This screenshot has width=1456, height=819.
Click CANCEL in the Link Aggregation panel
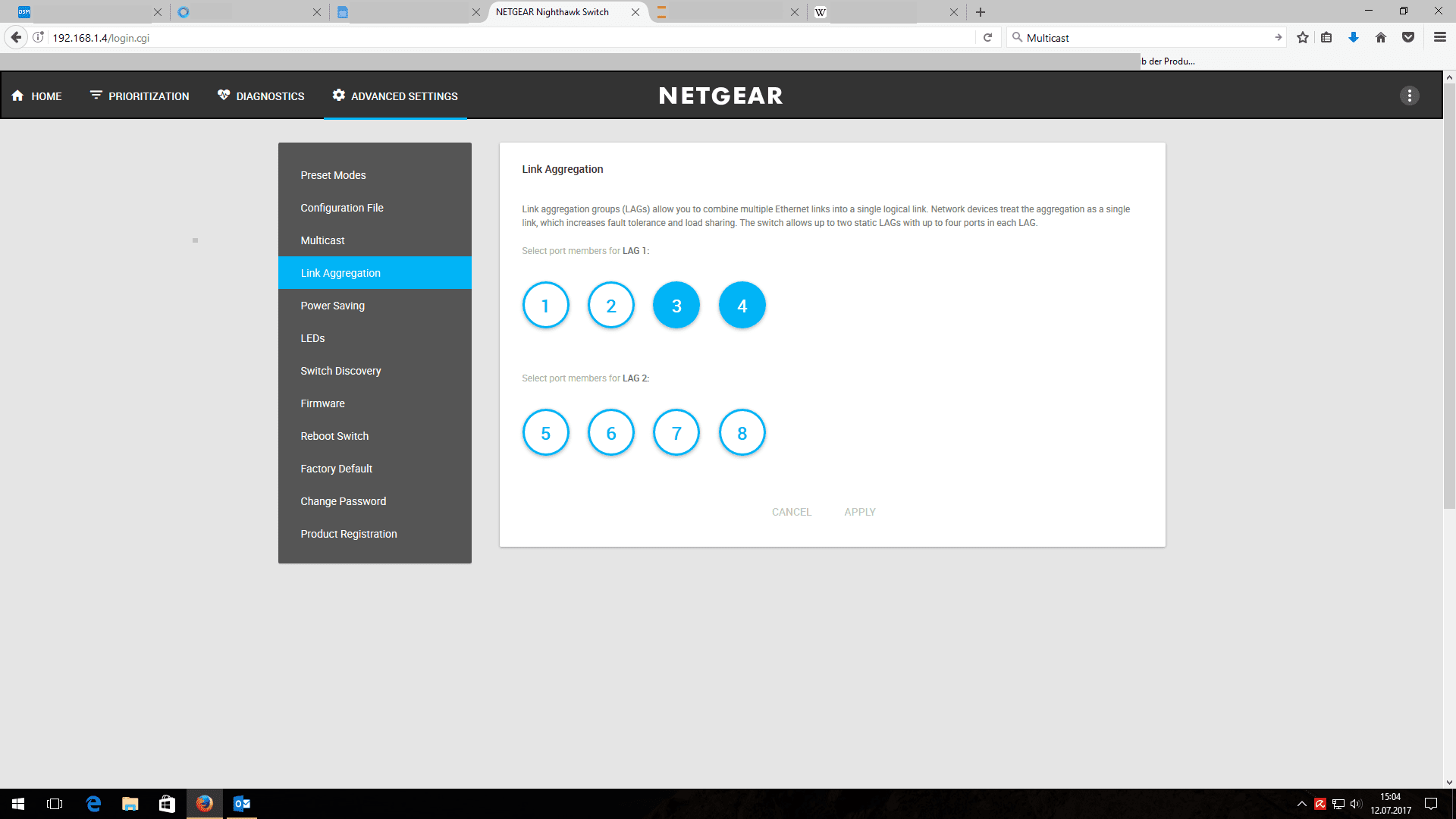[792, 512]
